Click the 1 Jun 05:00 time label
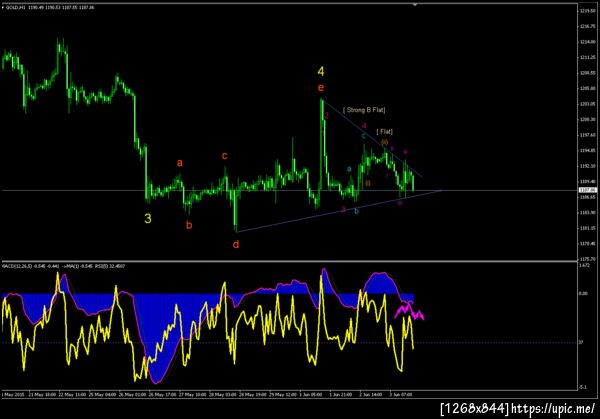This screenshot has width=600, height=419. coord(311,394)
